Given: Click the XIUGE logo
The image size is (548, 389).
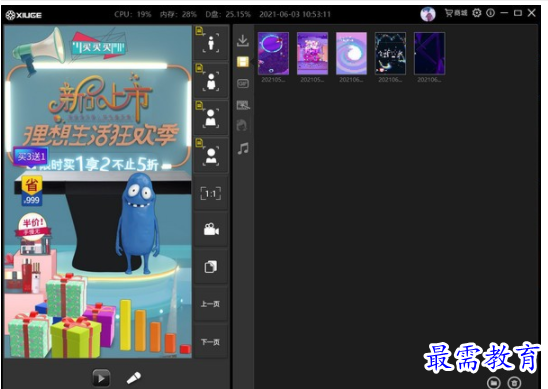Looking at the screenshot, I should point(23,15).
